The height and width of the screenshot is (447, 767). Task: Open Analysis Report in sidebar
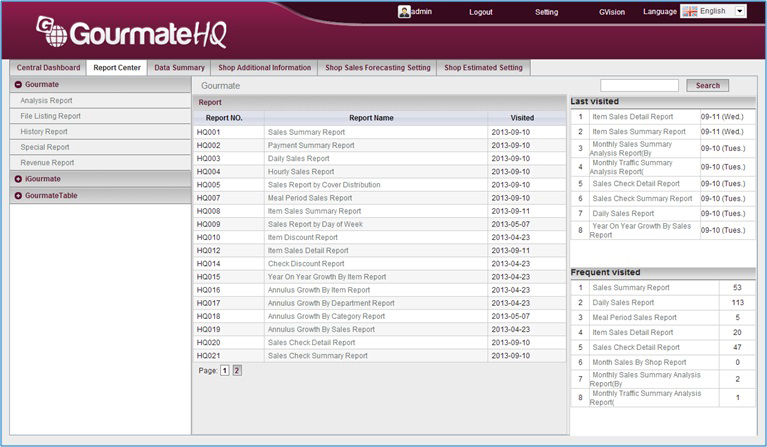tap(46, 100)
